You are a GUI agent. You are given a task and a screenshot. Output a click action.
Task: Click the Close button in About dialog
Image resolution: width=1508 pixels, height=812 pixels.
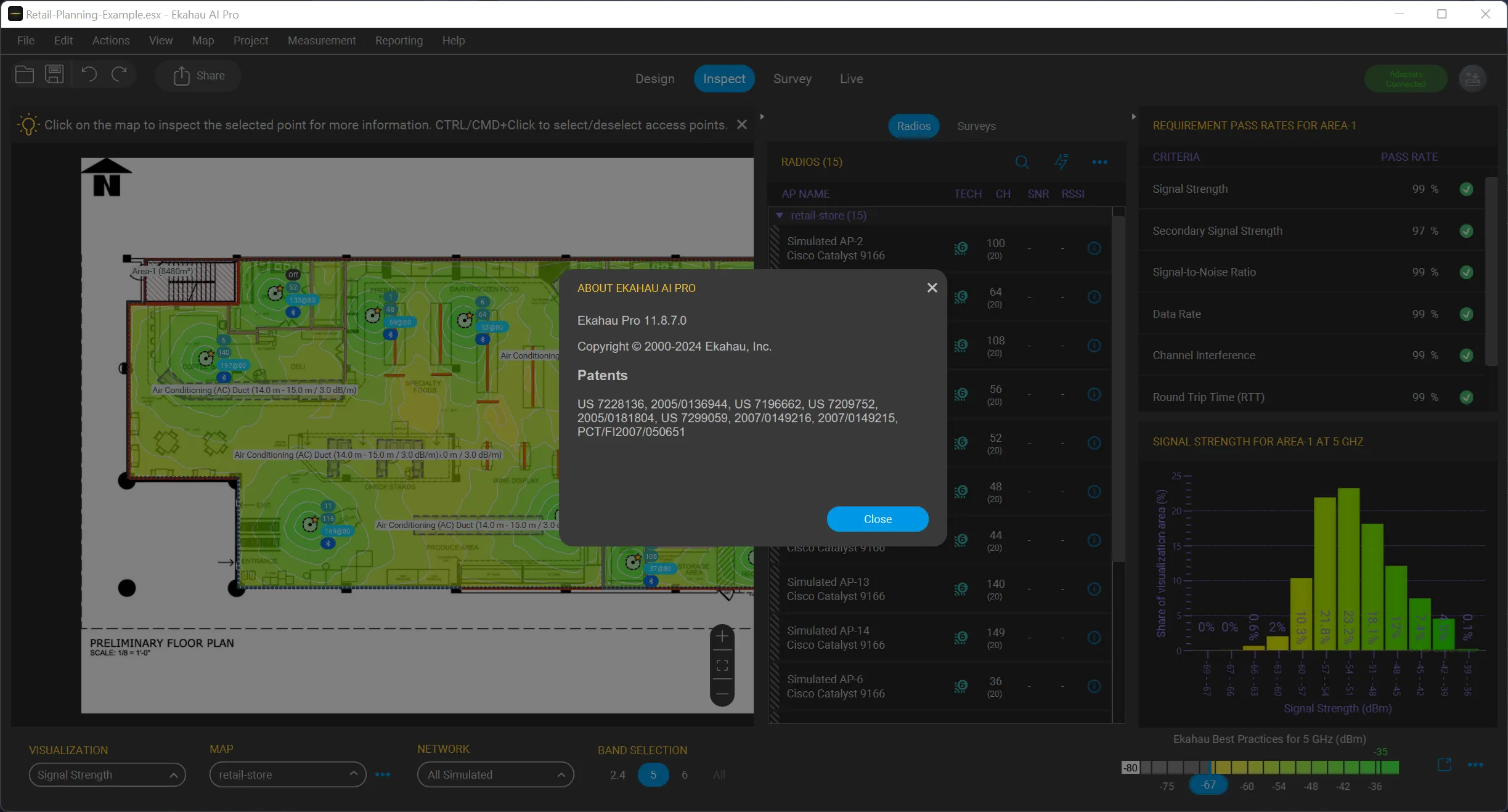tap(877, 519)
